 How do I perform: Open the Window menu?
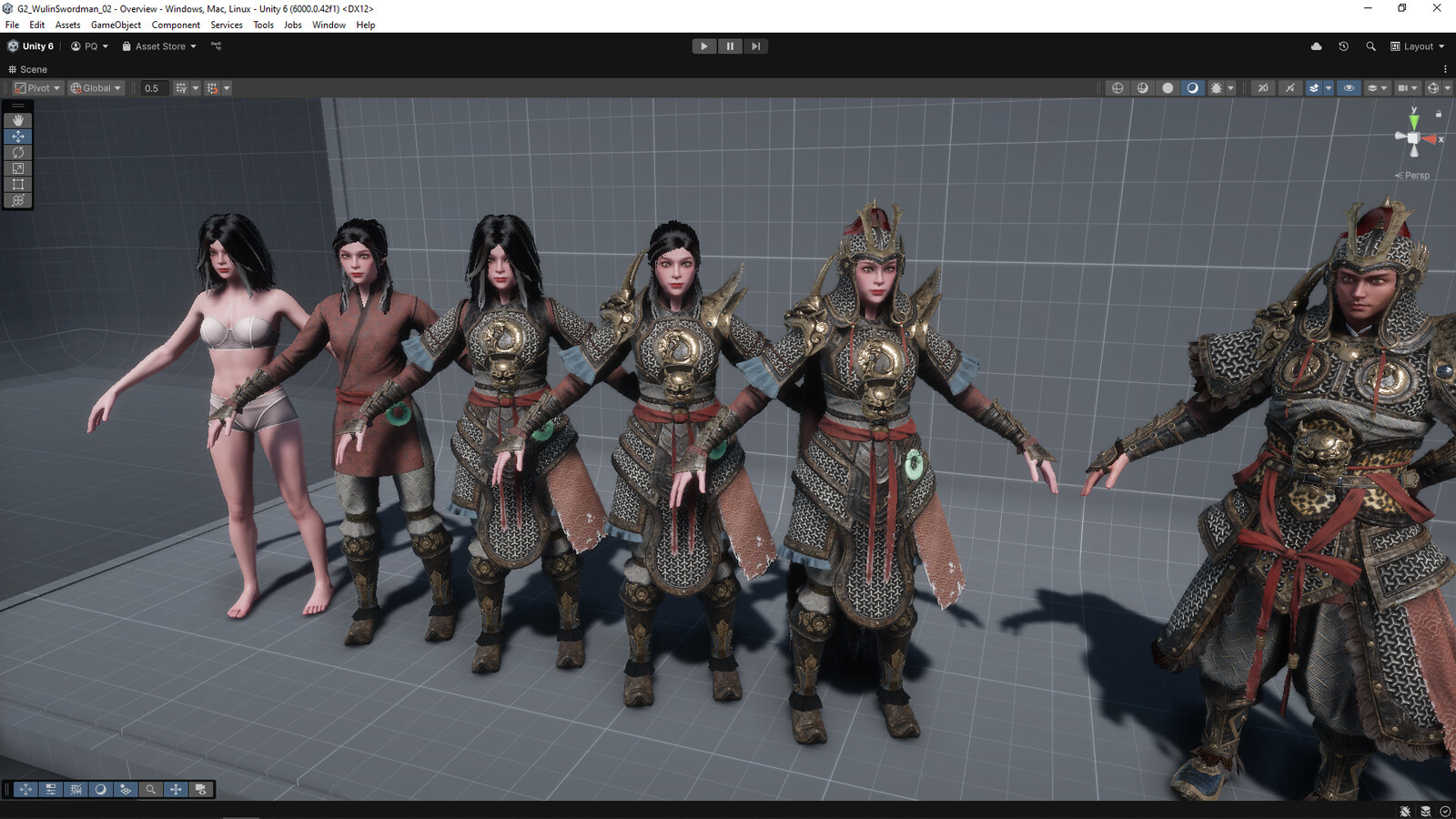pos(329,25)
